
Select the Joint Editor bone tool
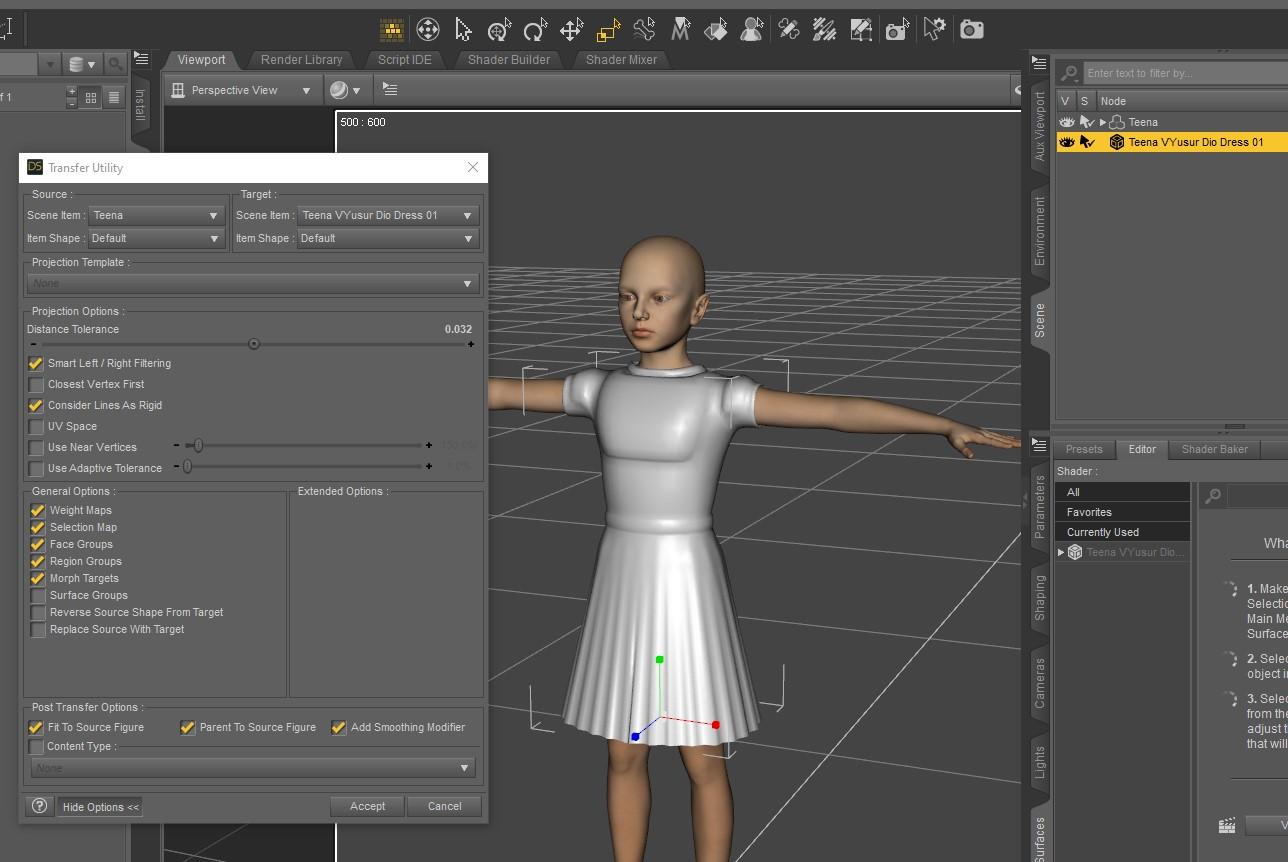644,30
